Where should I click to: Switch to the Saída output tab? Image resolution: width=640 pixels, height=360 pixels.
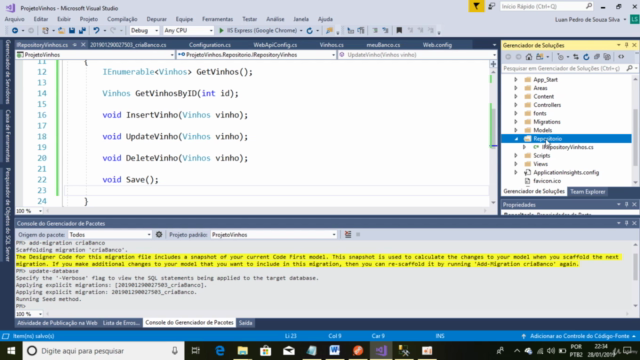pyautogui.click(x=245, y=323)
